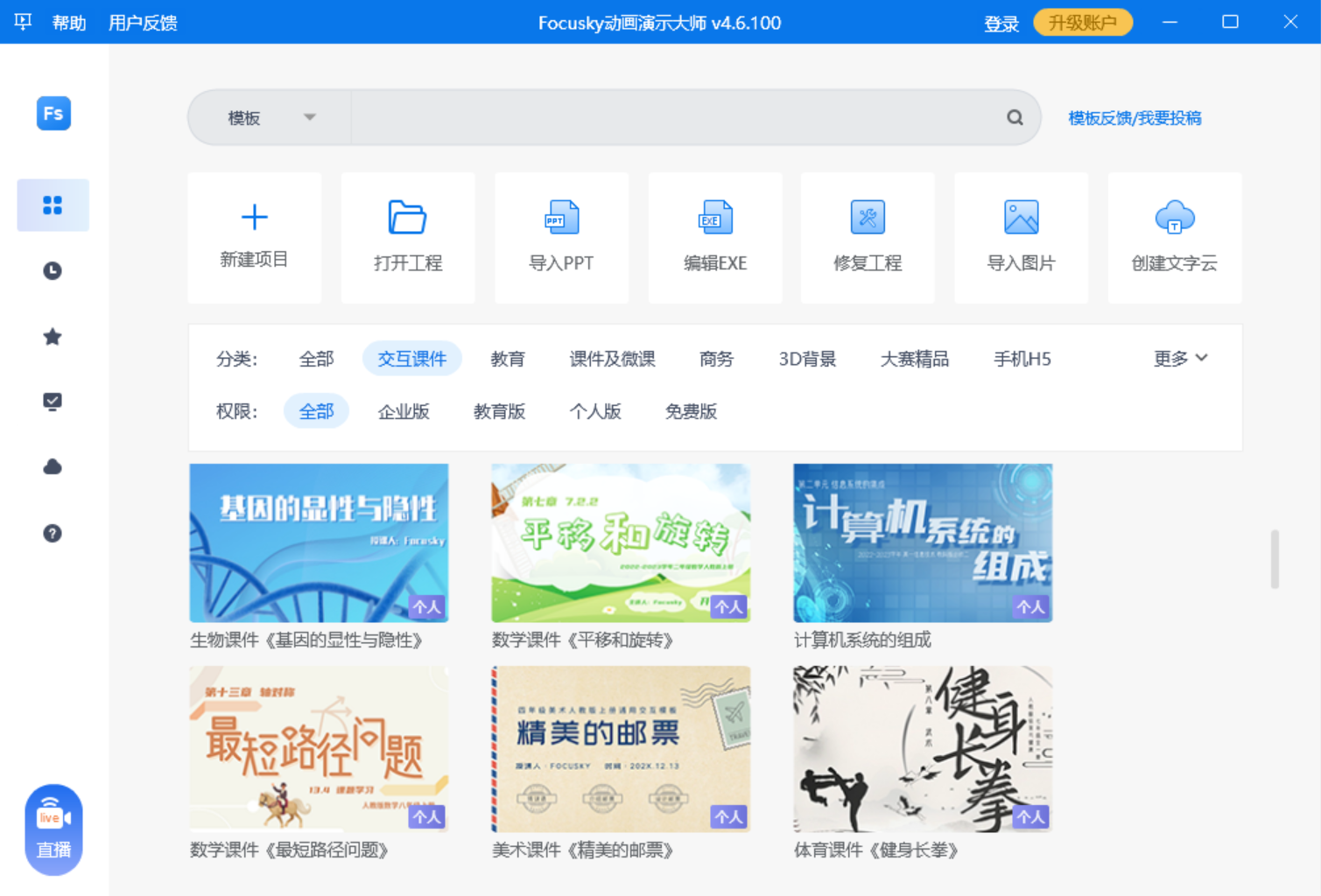
Task: Open the 用户反馈 menu
Action: [143, 23]
